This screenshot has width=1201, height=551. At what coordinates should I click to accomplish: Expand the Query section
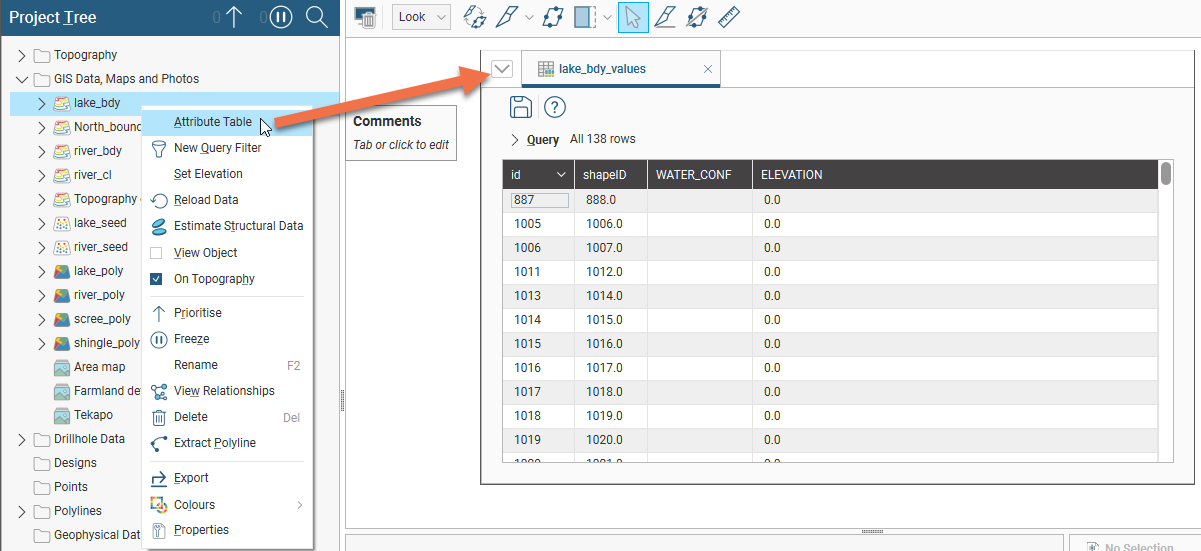[515, 140]
